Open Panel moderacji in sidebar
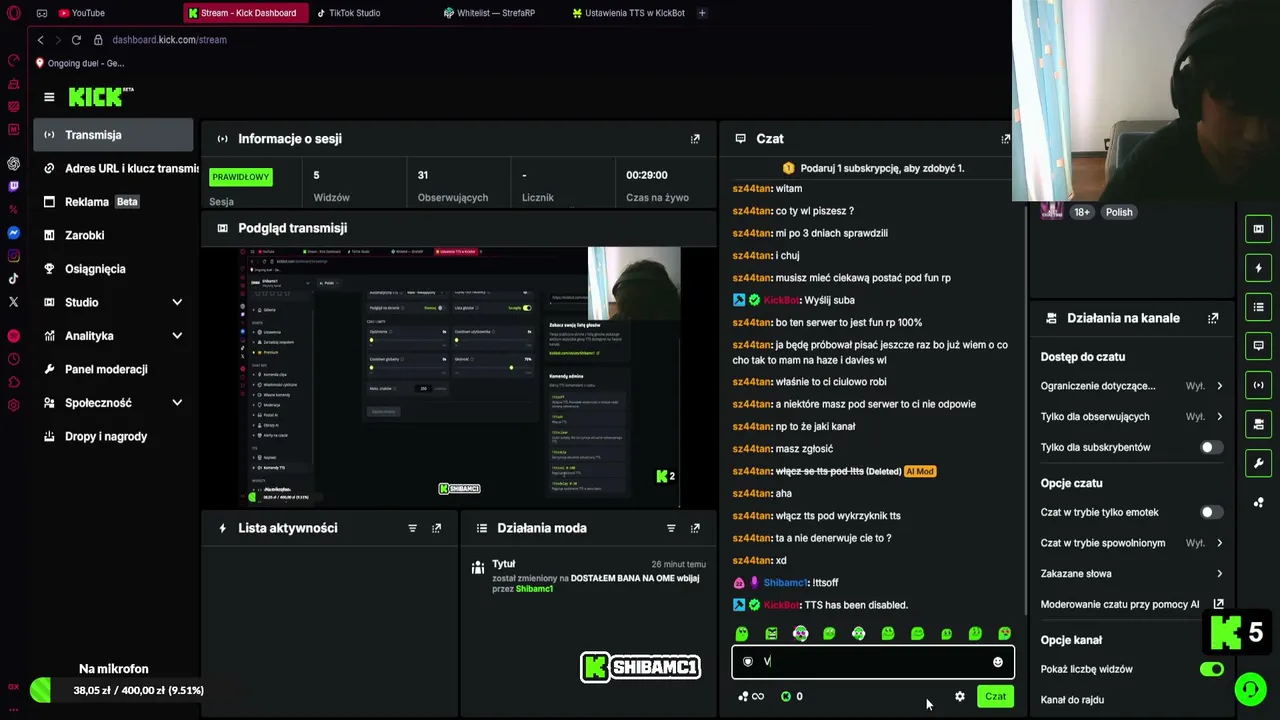 click(113, 369)
